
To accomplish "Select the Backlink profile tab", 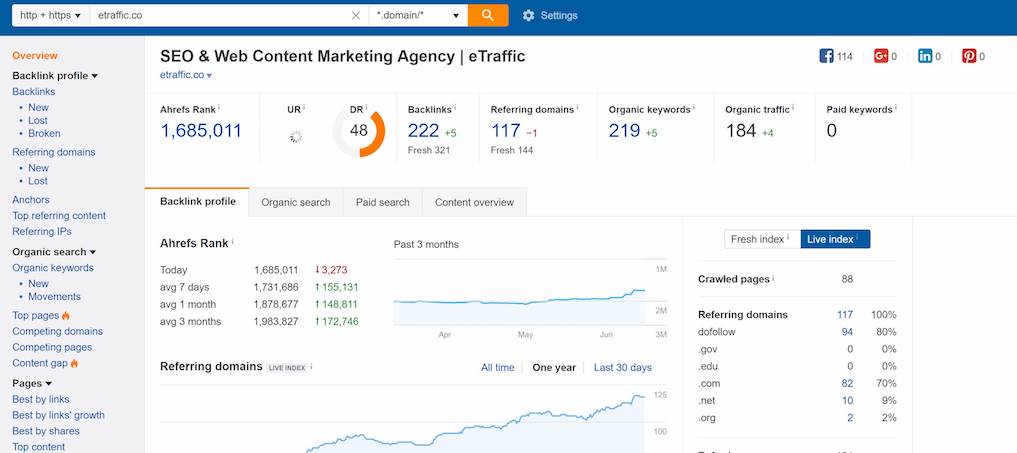I will [x=197, y=202].
